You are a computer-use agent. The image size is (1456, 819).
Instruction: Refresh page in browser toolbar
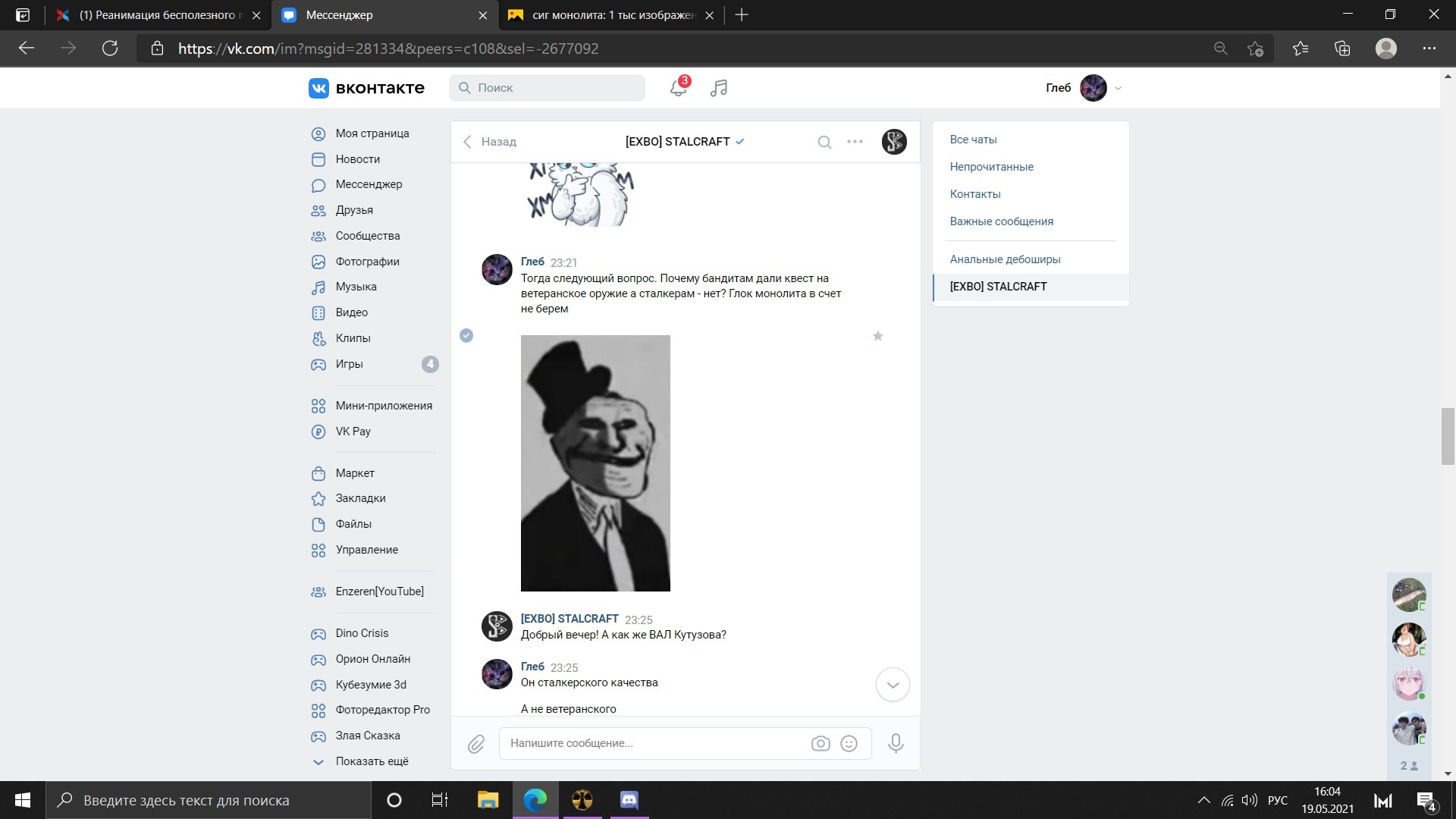pyautogui.click(x=110, y=49)
